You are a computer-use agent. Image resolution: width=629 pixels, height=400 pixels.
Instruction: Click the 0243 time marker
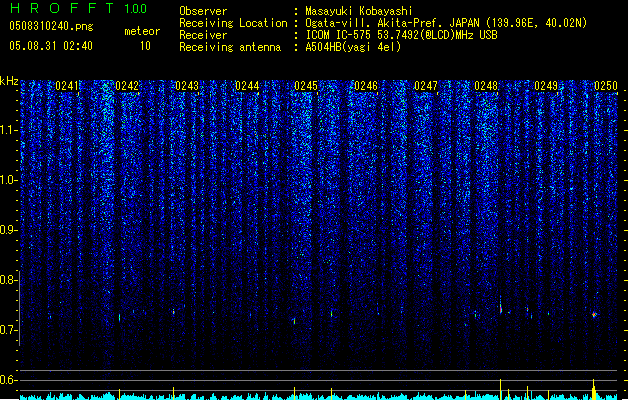pos(187,86)
